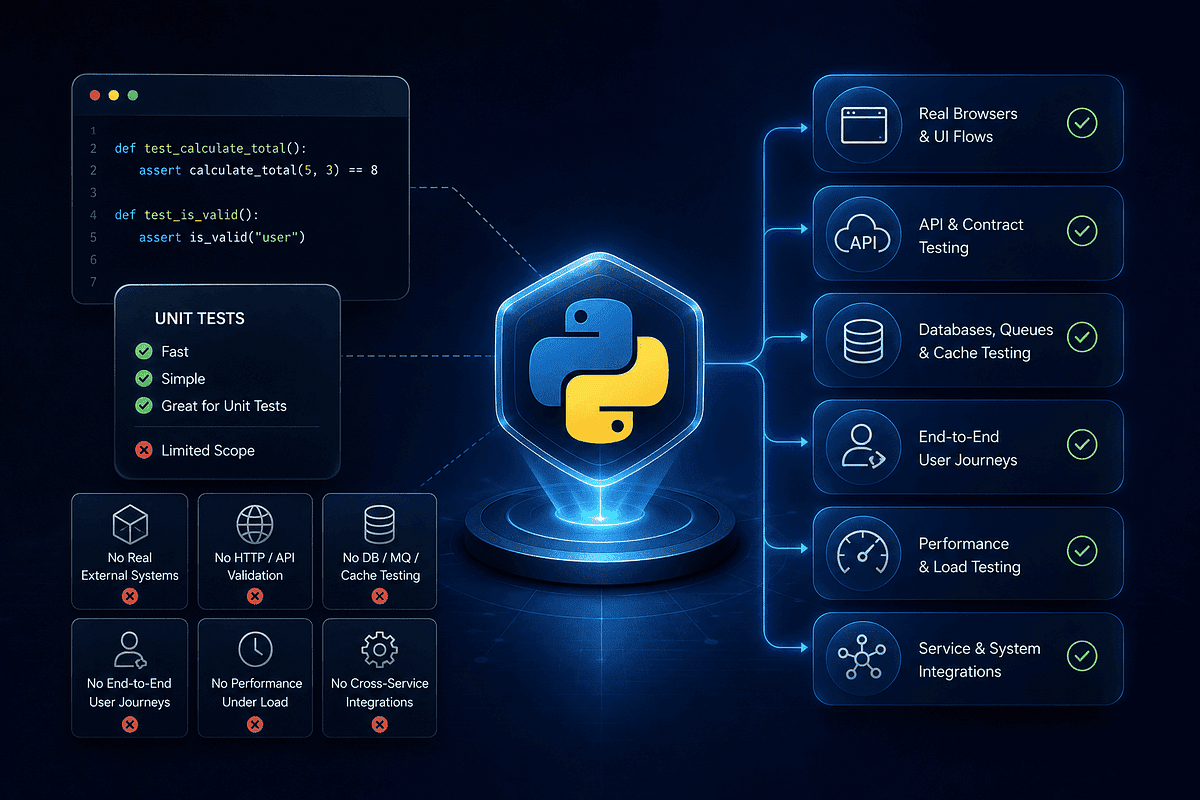Click the green check next to Simple
Image resolution: width=1200 pixels, height=800 pixels.
(143, 379)
